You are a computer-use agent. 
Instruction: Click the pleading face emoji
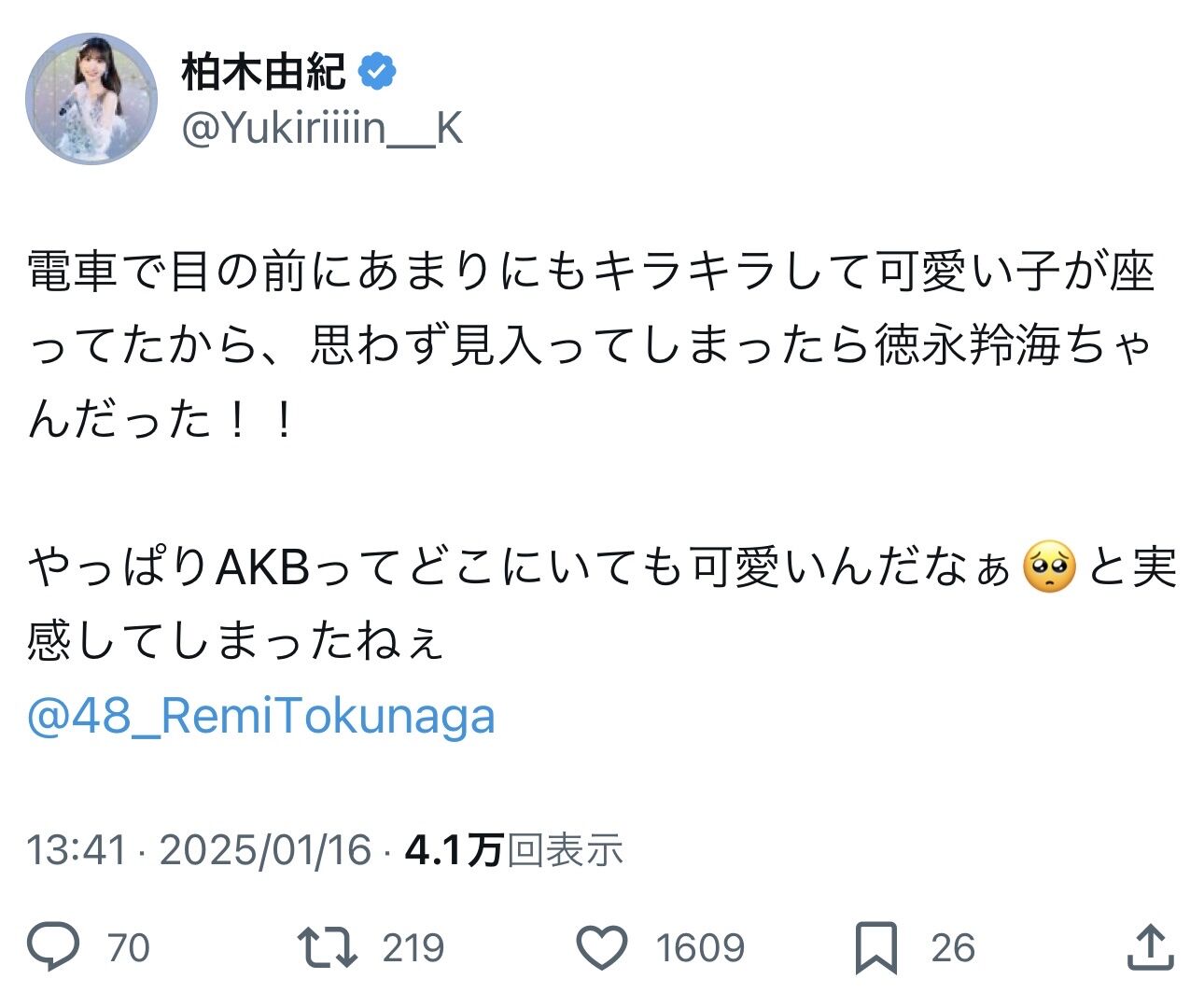1050,567
